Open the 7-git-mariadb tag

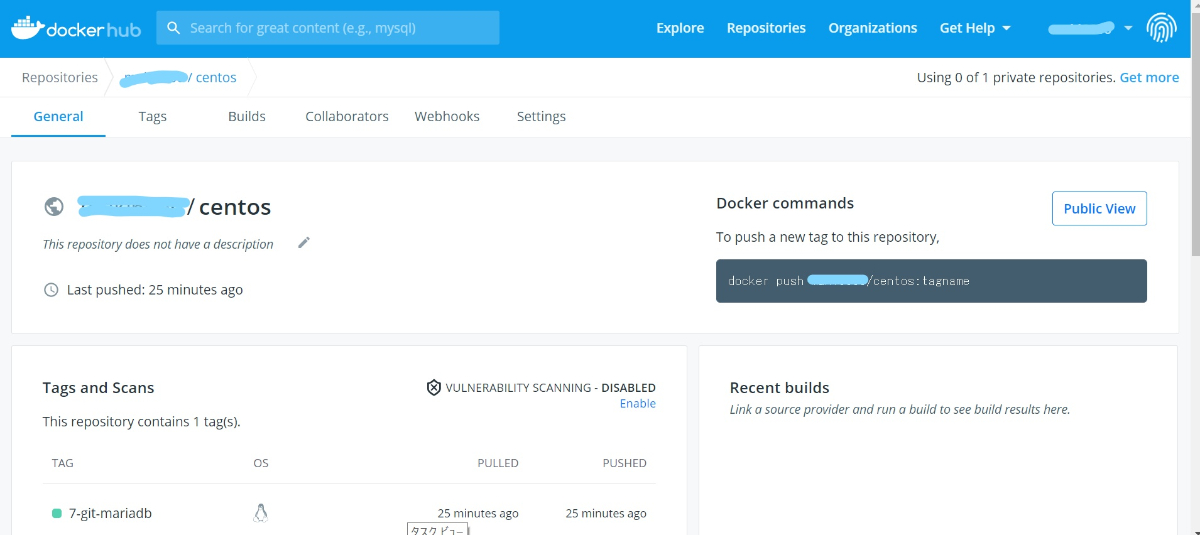click(x=110, y=513)
